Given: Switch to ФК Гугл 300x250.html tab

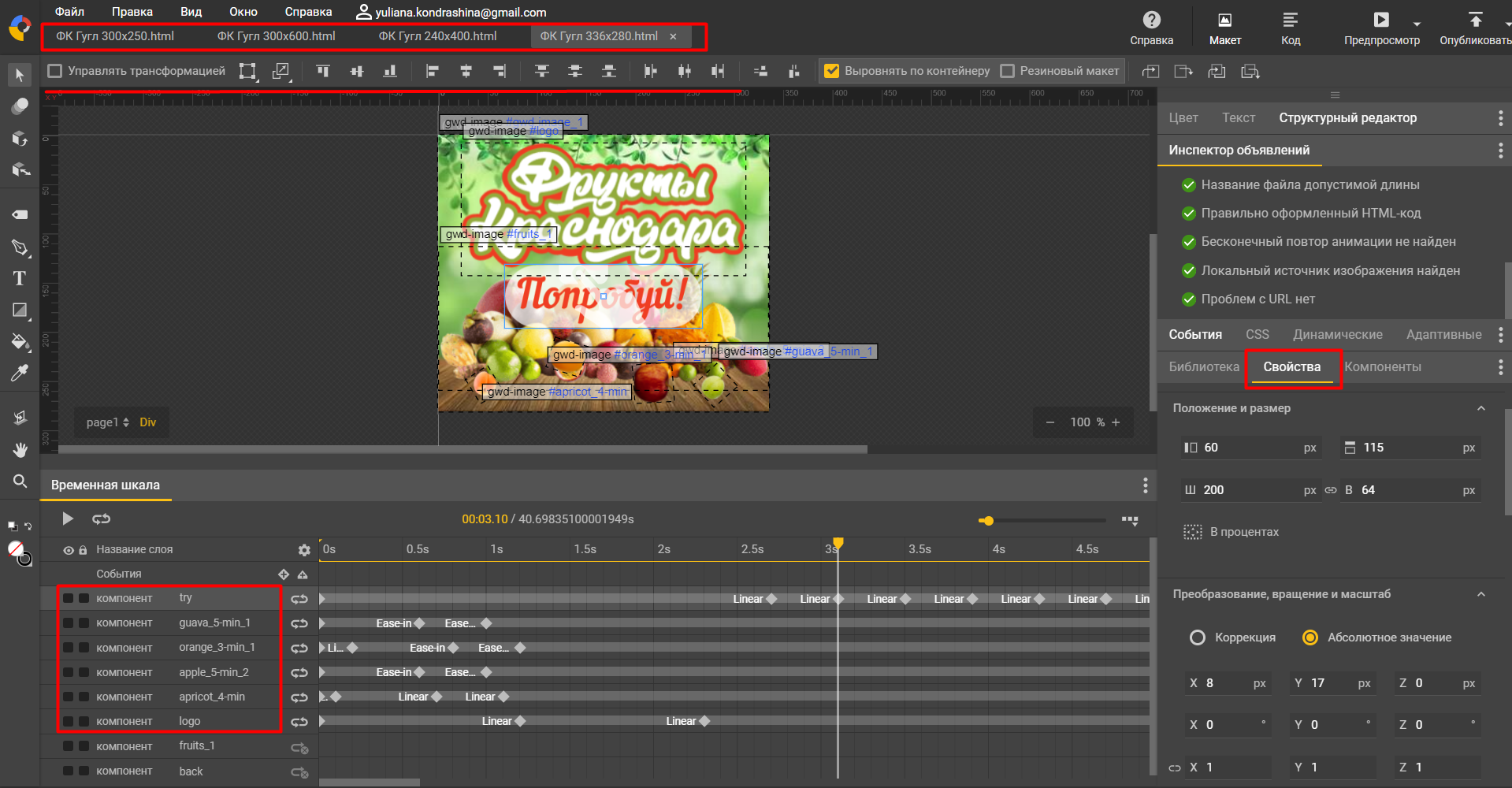Looking at the screenshot, I should coord(115,36).
